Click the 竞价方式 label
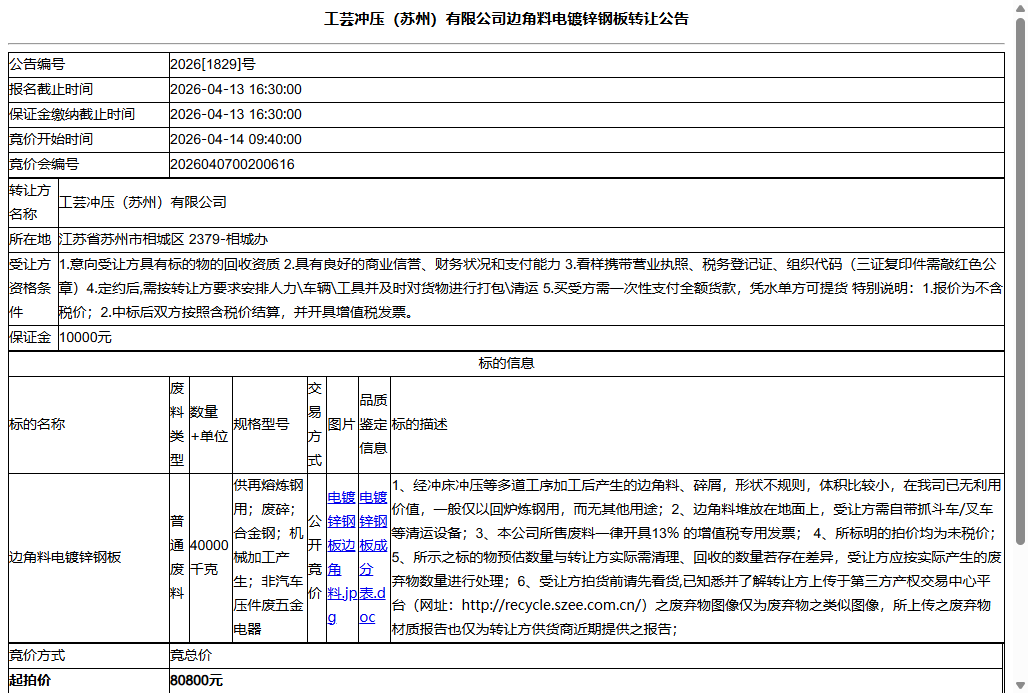This screenshot has width=1028, height=693. pos(37,656)
